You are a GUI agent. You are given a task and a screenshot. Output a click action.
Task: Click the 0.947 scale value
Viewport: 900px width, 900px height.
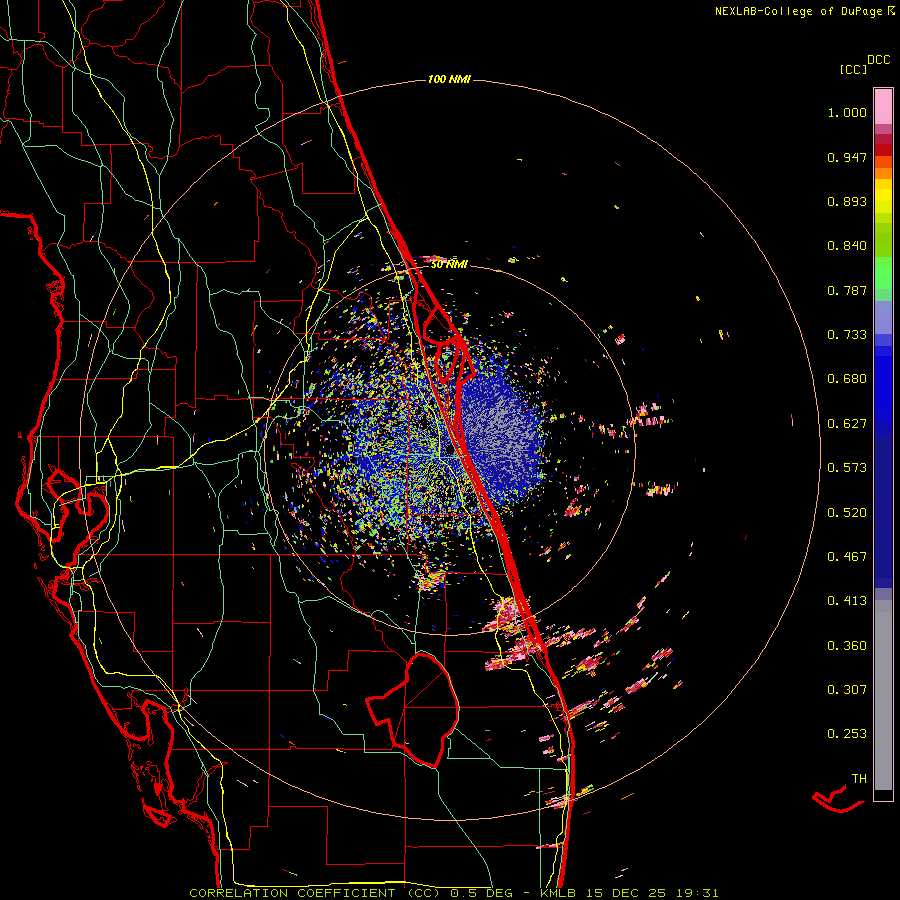click(x=847, y=157)
